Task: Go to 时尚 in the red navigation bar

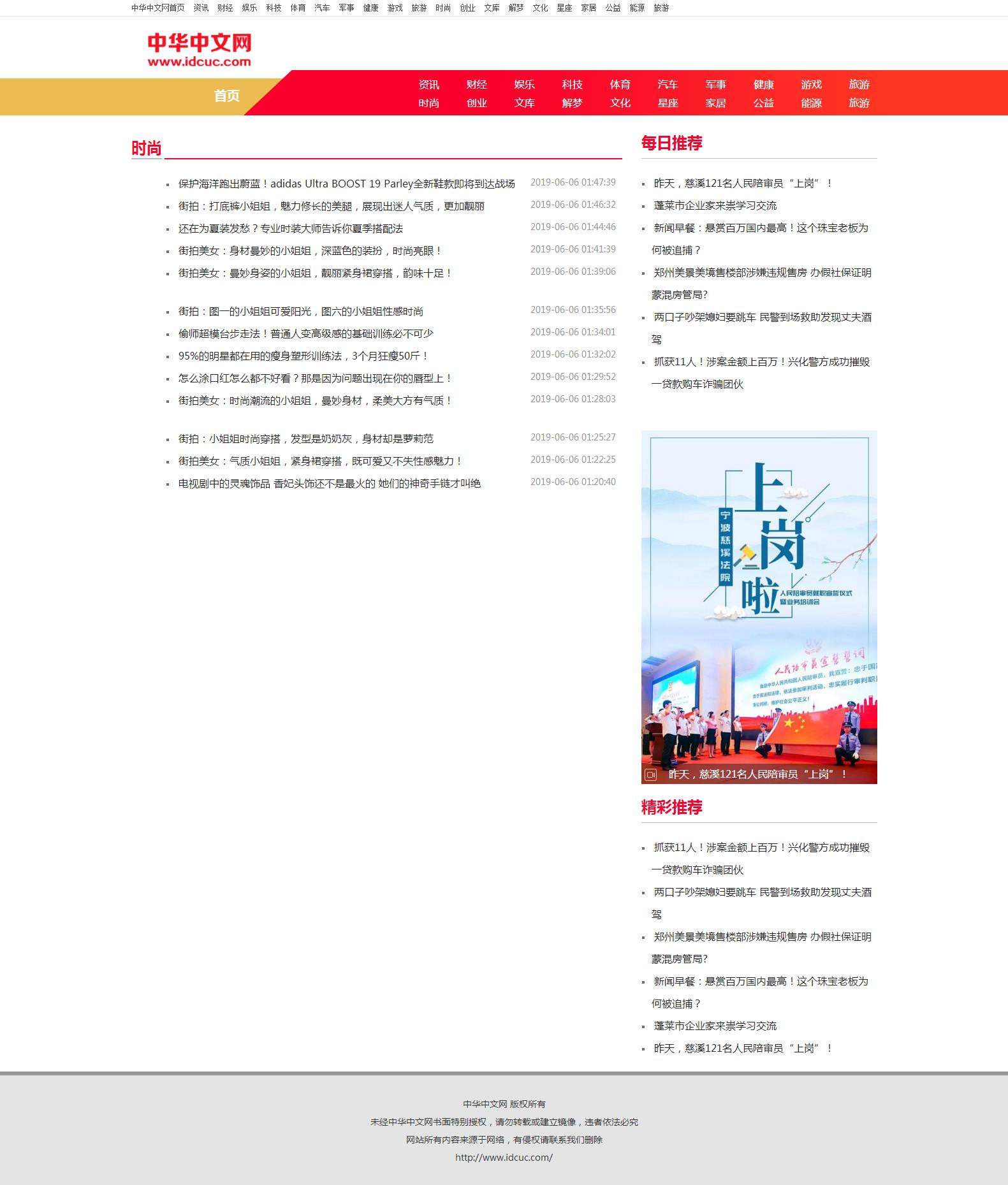Action: 428,103
